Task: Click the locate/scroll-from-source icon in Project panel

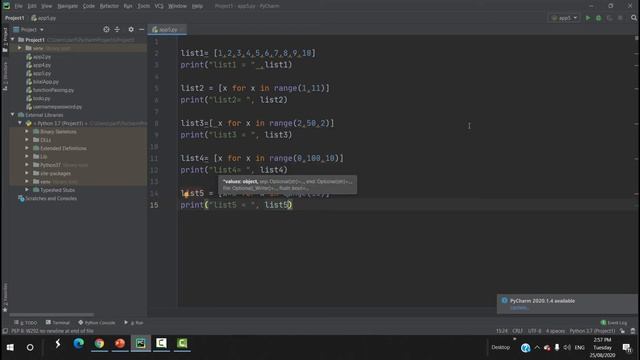Action: (x=106, y=29)
